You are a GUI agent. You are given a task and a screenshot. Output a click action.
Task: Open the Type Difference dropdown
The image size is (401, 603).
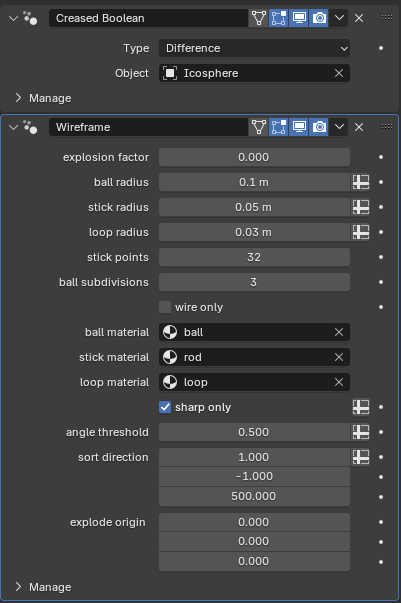pyautogui.click(x=254, y=48)
